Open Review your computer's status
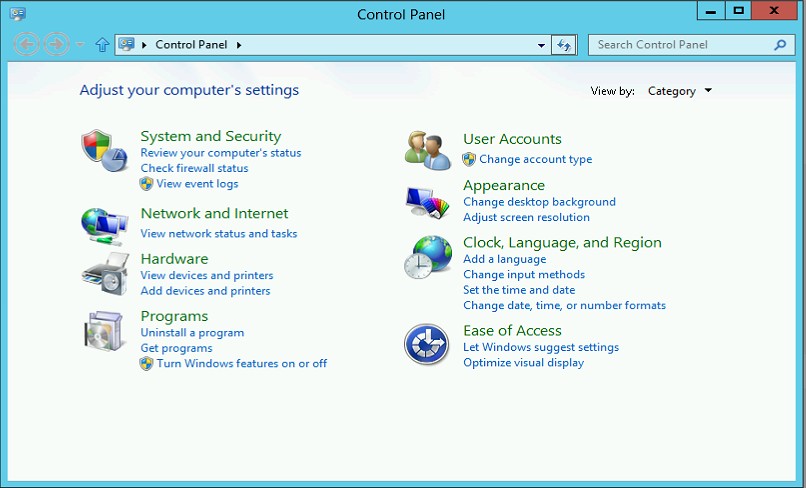The image size is (806, 488). point(221,153)
